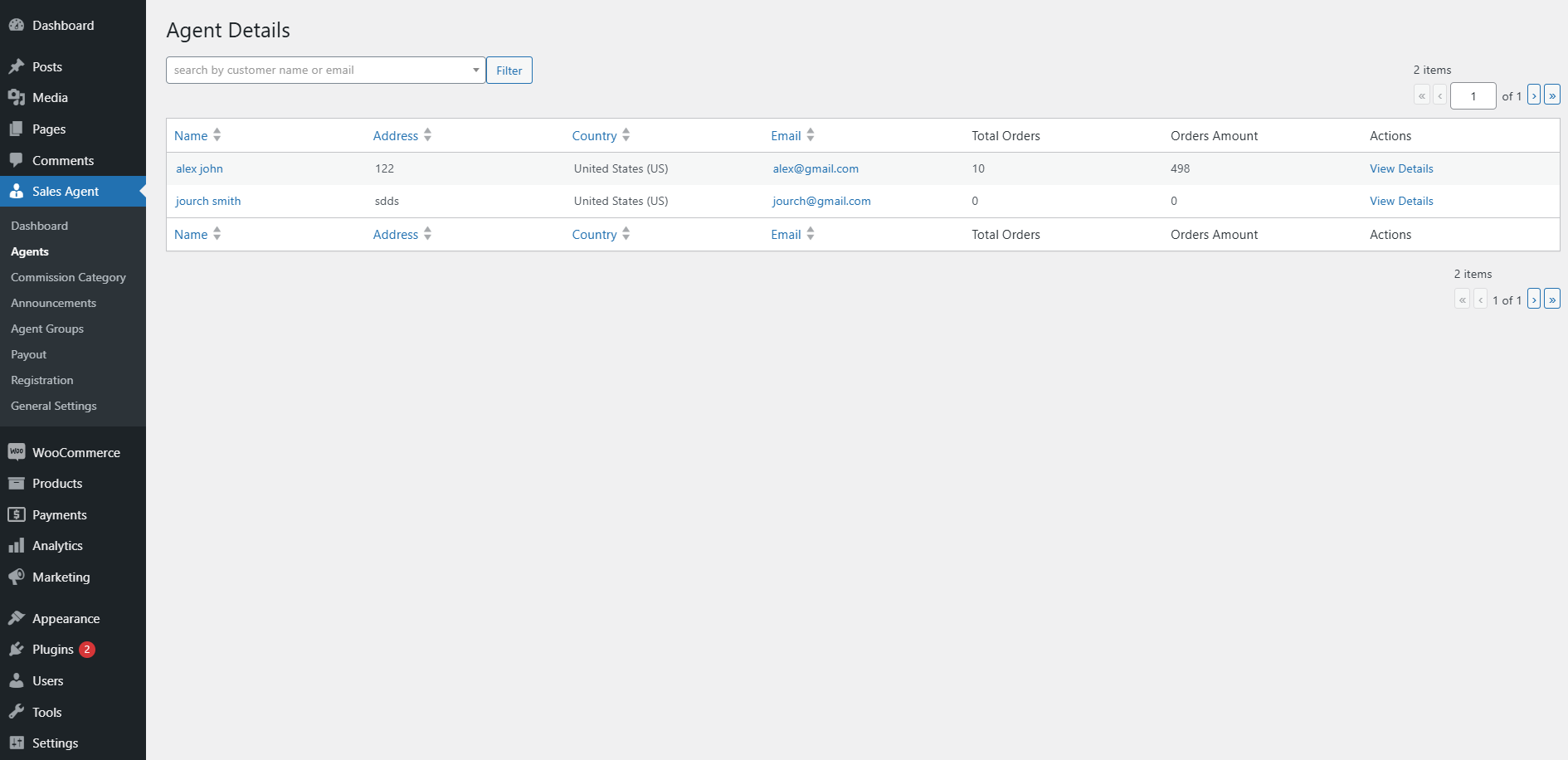Sort by Email using header sort arrows
1568x760 pixels.
click(x=811, y=135)
